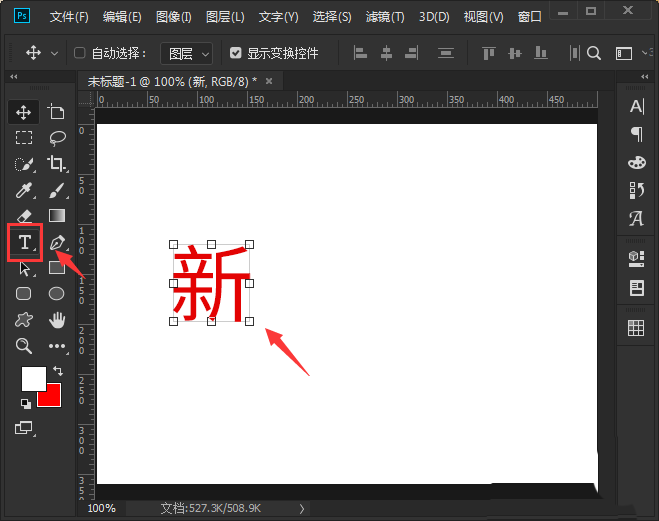Image resolution: width=659 pixels, height=521 pixels.
Task: Open the 图层(L) menu
Action: click(x=225, y=17)
